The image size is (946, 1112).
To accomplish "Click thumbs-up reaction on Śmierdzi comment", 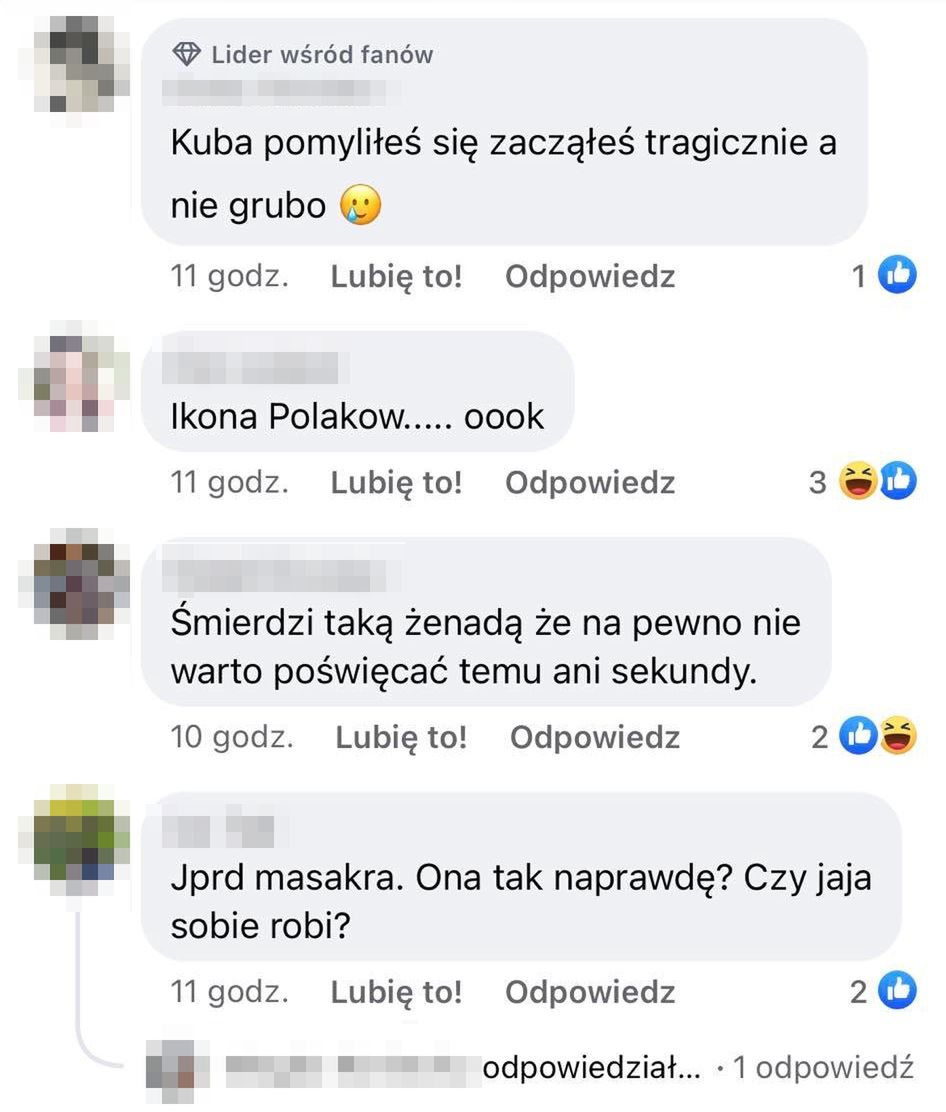I will click(x=859, y=735).
